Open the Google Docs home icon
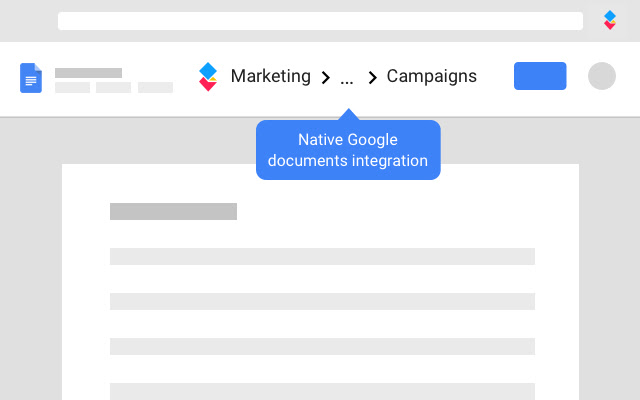Screen dimensions: 640x400 31,78
